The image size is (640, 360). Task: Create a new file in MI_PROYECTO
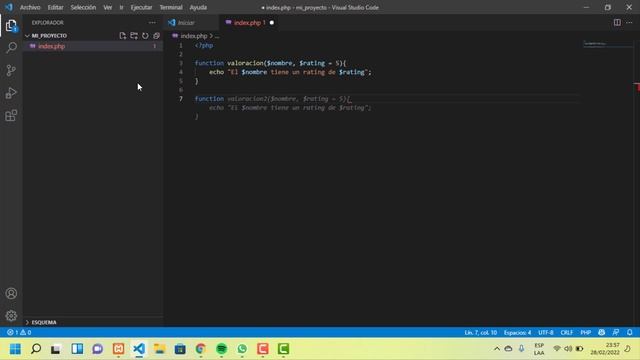(x=122, y=36)
